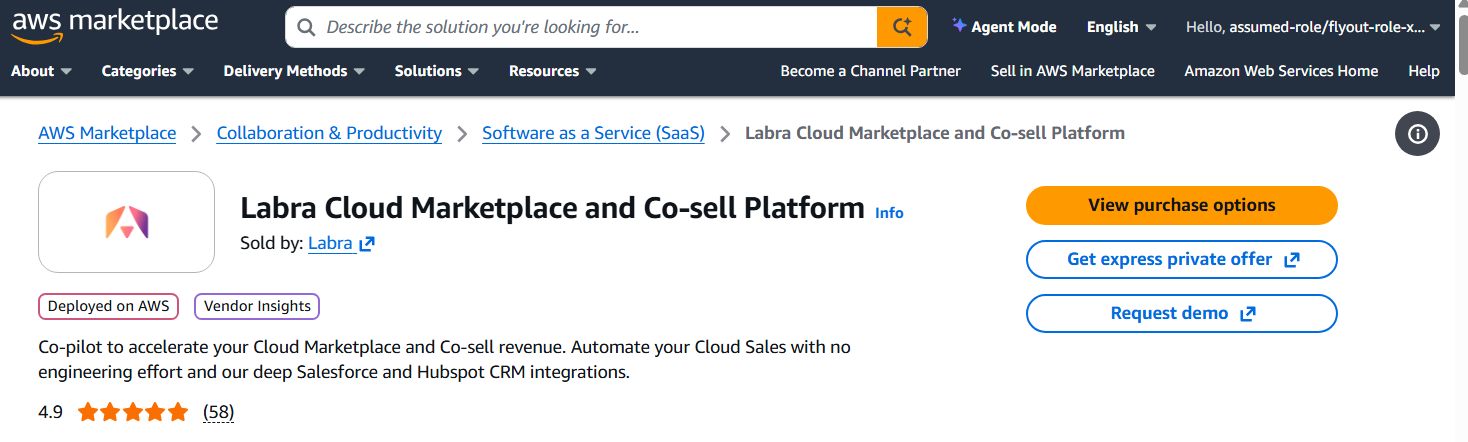Open Collaboration & Productivity breadcrumb link

pyautogui.click(x=329, y=133)
